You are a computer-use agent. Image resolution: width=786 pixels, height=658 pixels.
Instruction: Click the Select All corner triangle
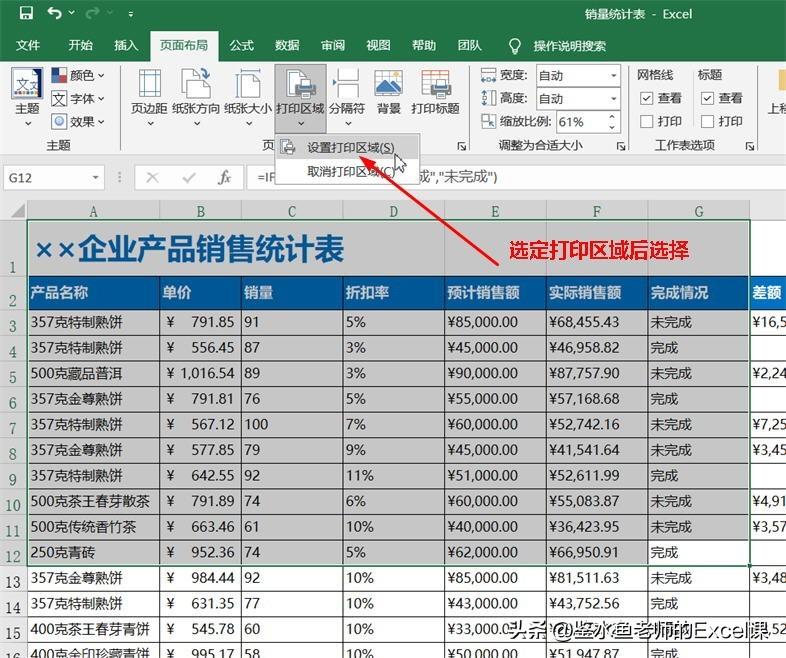coord(18,210)
